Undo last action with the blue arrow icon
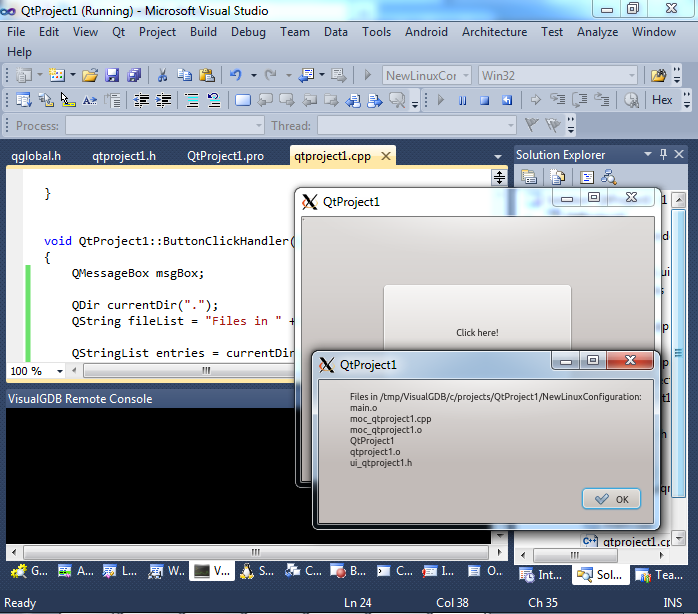The width and height of the screenshot is (698, 614). pos(235,75)
